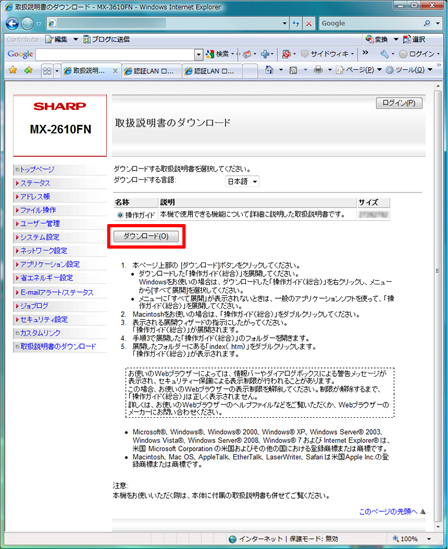Open the search provider dropdown arrow
Viewport: 448px width, 549px height.
pos(438,23)
